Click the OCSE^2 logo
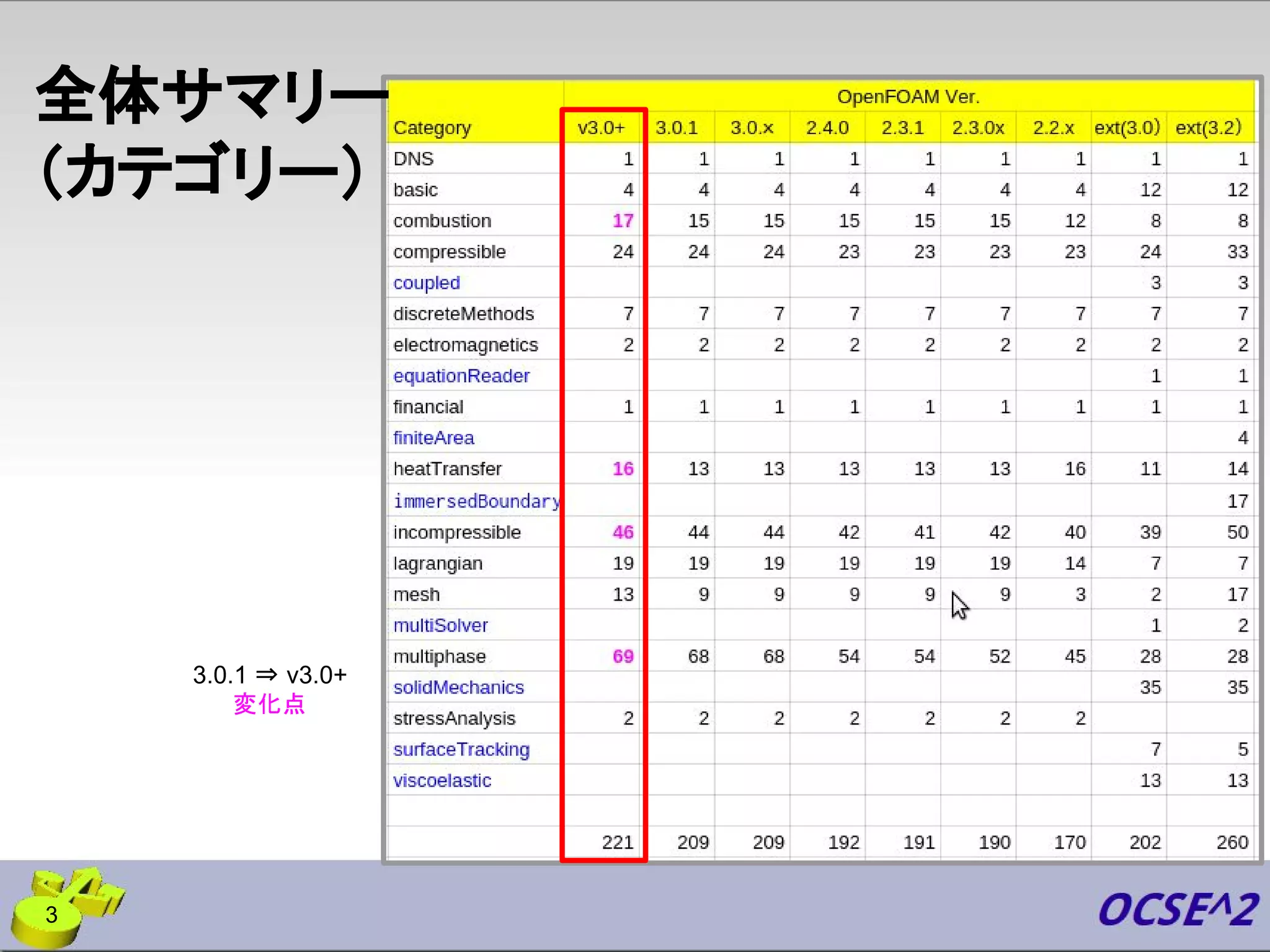The height and width of the screenshot is (952, 1270). [x=1178, y=909]
